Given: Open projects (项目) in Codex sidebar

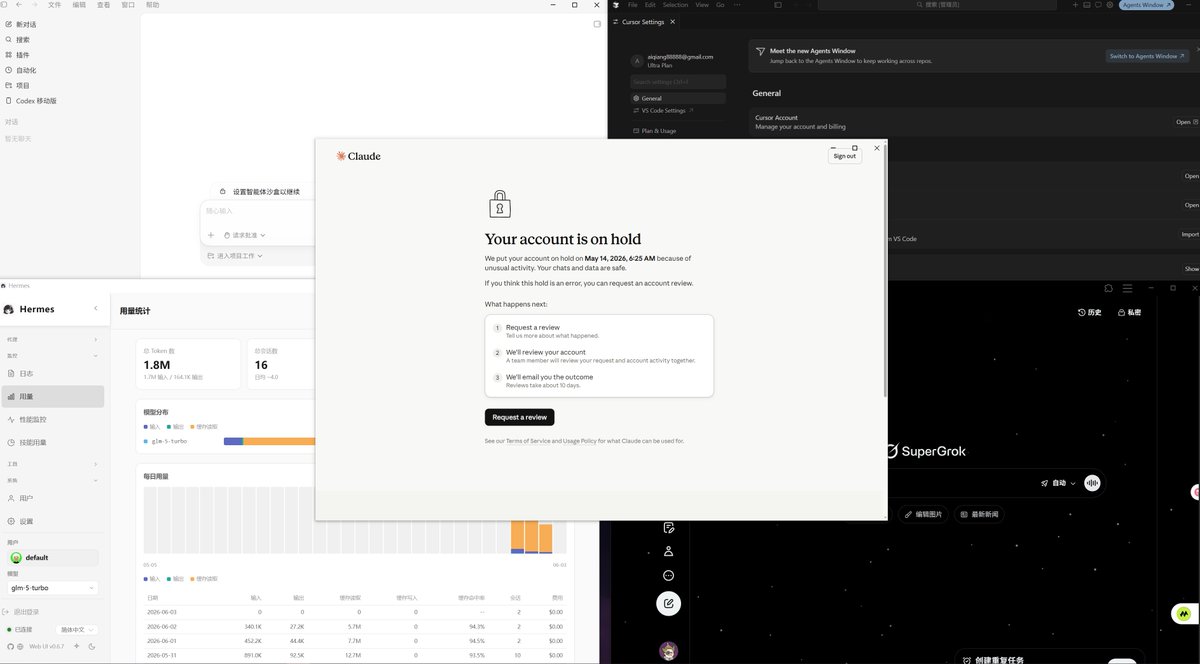Looking at the screenshot, I should pos(18,85).
